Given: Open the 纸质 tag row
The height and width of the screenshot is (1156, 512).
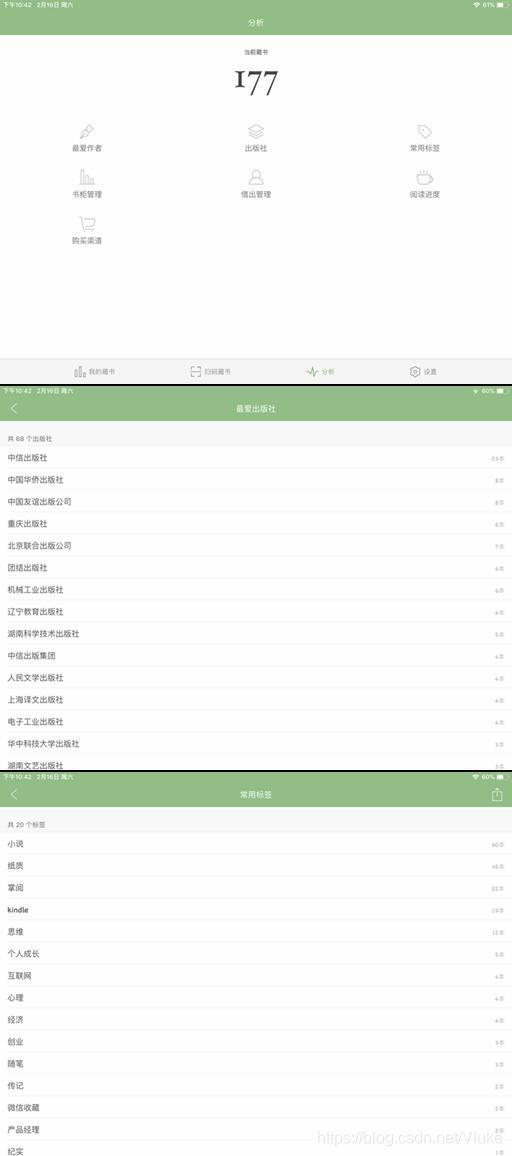Looking at the screenshot, I should [256, 866].
